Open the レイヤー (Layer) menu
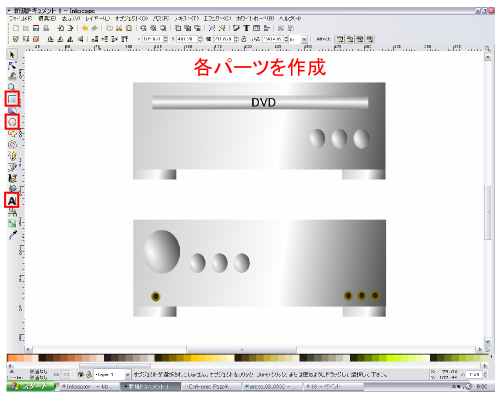 tap(98, 18)
